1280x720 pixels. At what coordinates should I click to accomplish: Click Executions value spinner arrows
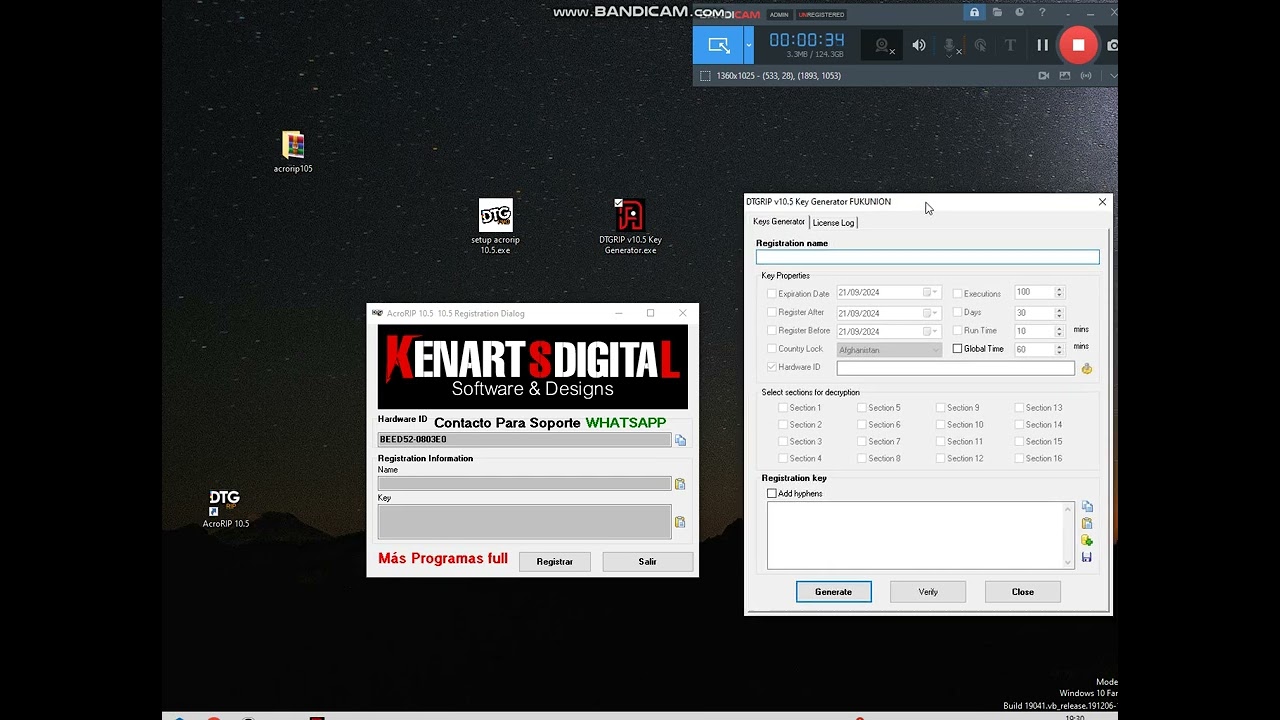1059,293
